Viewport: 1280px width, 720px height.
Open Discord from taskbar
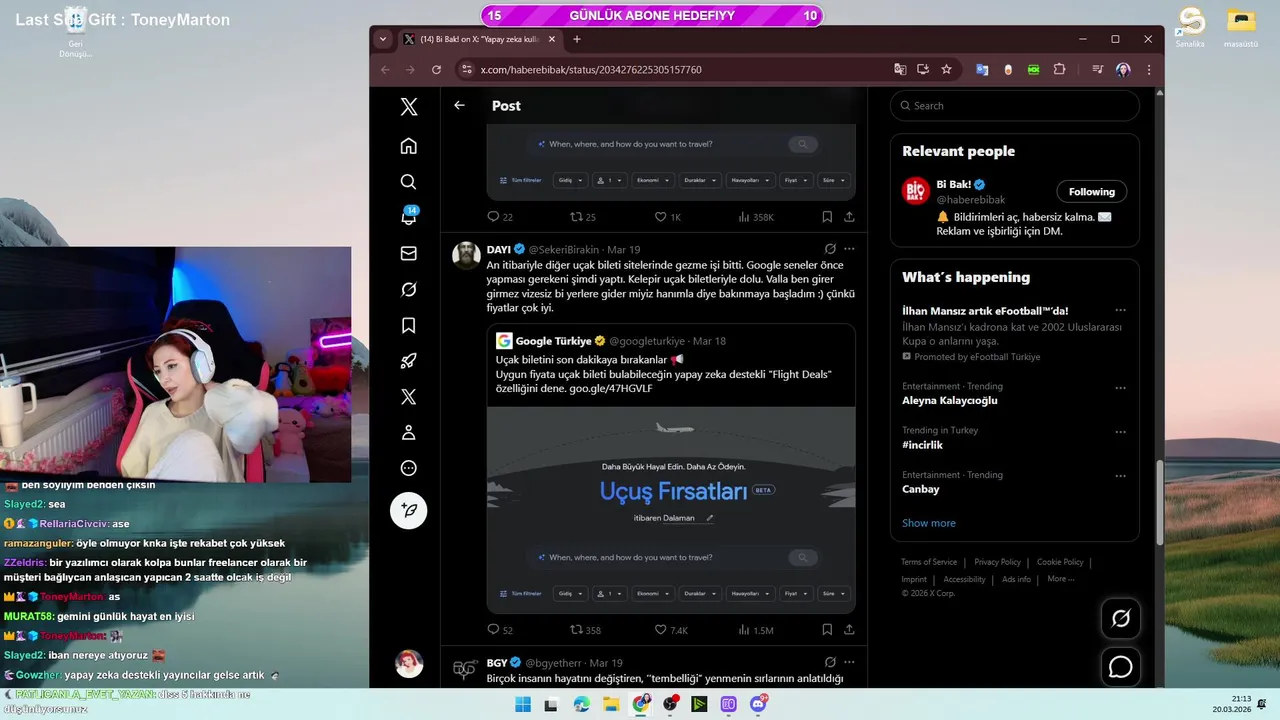(x=758, y=704)
